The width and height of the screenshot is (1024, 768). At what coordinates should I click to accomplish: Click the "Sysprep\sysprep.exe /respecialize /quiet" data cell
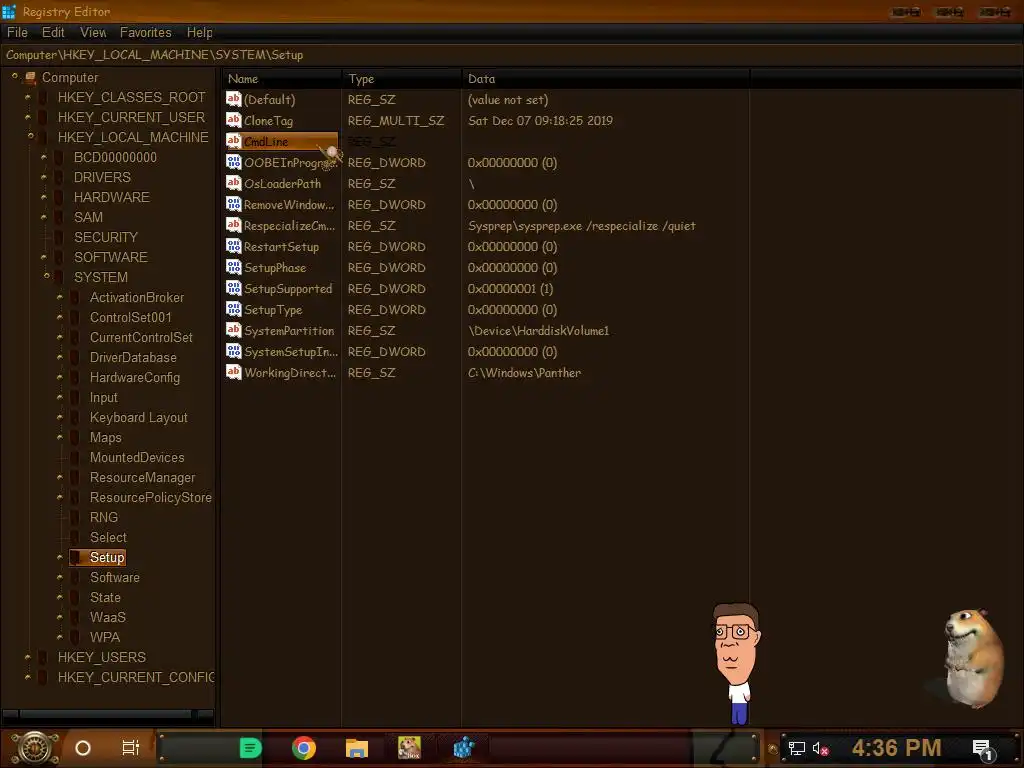coord(581,225)
